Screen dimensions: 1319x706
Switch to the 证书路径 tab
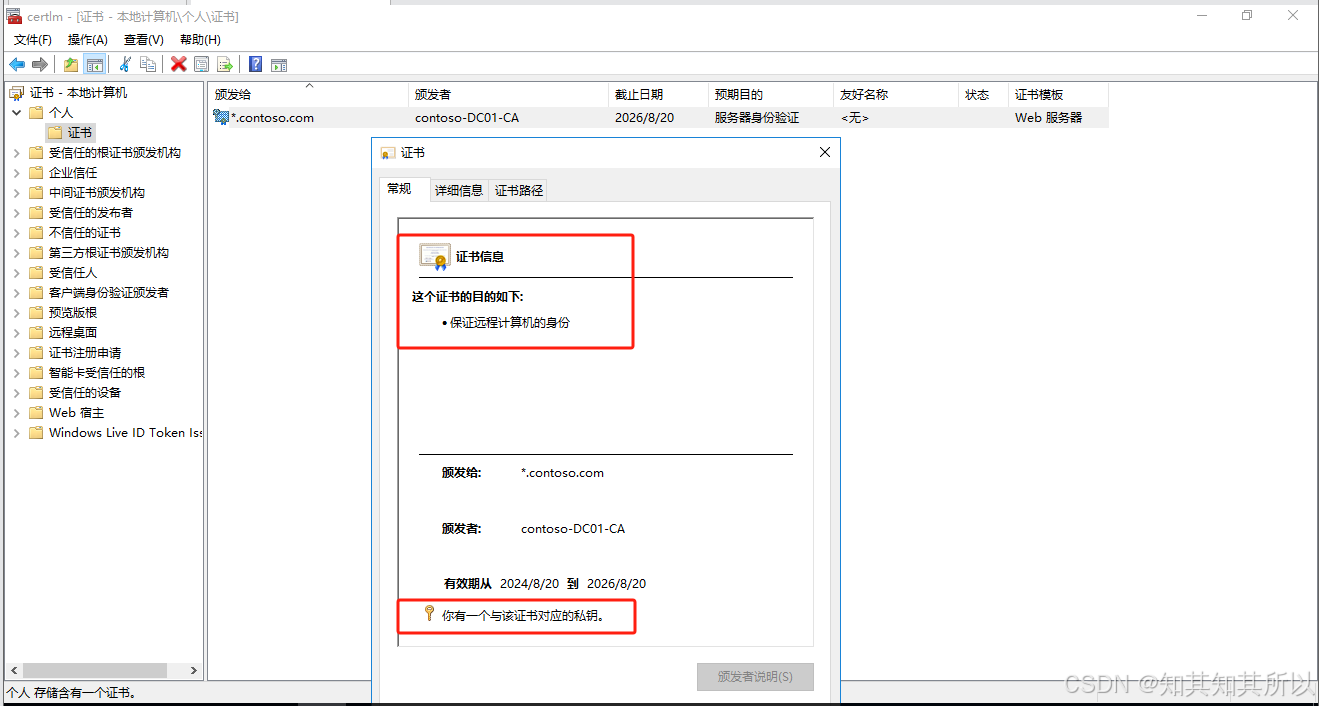click(x=519, y=190)
